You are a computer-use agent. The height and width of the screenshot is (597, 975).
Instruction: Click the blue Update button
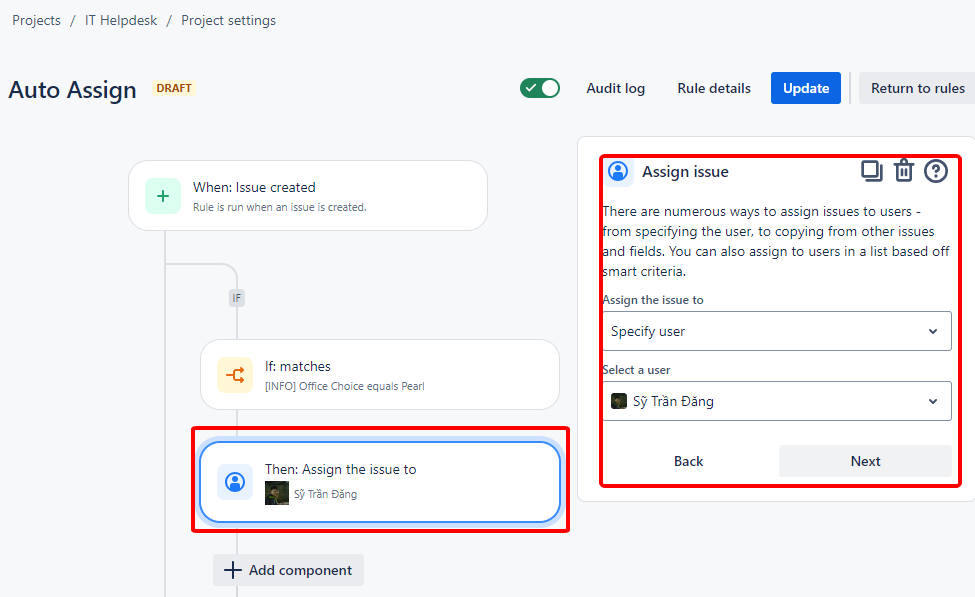click(x=806, y=88)
